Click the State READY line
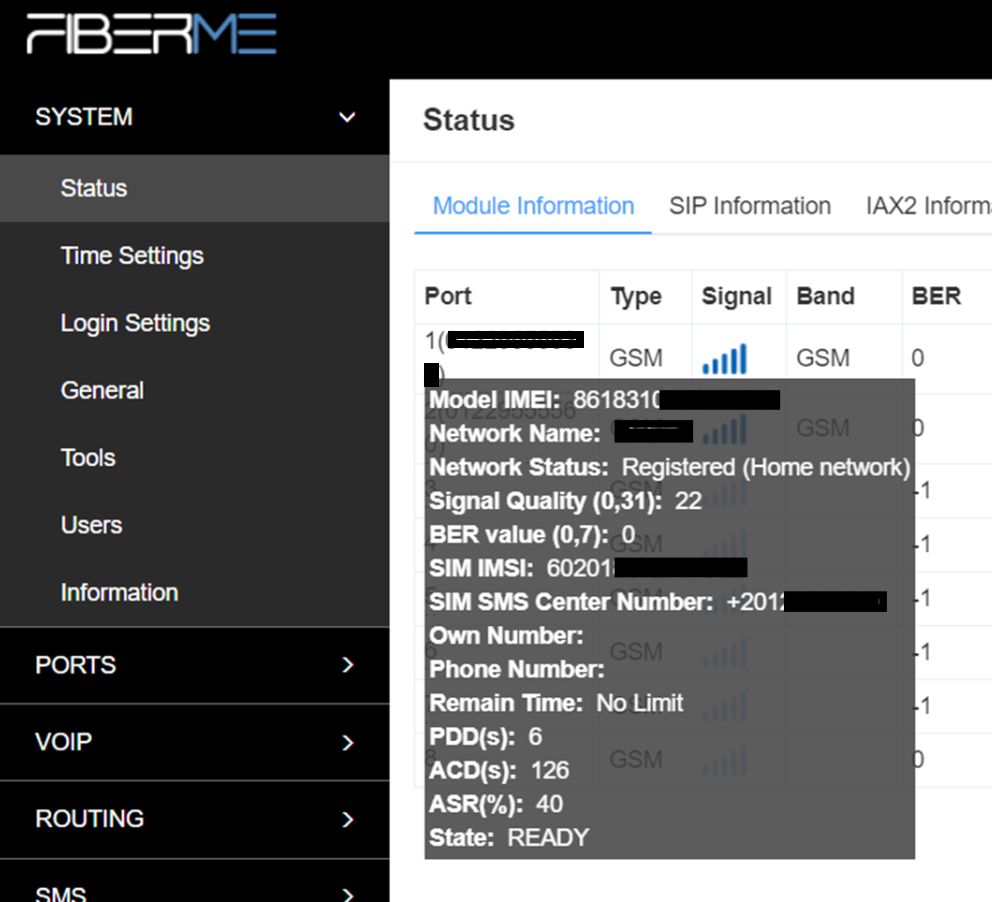 point(509,837)
